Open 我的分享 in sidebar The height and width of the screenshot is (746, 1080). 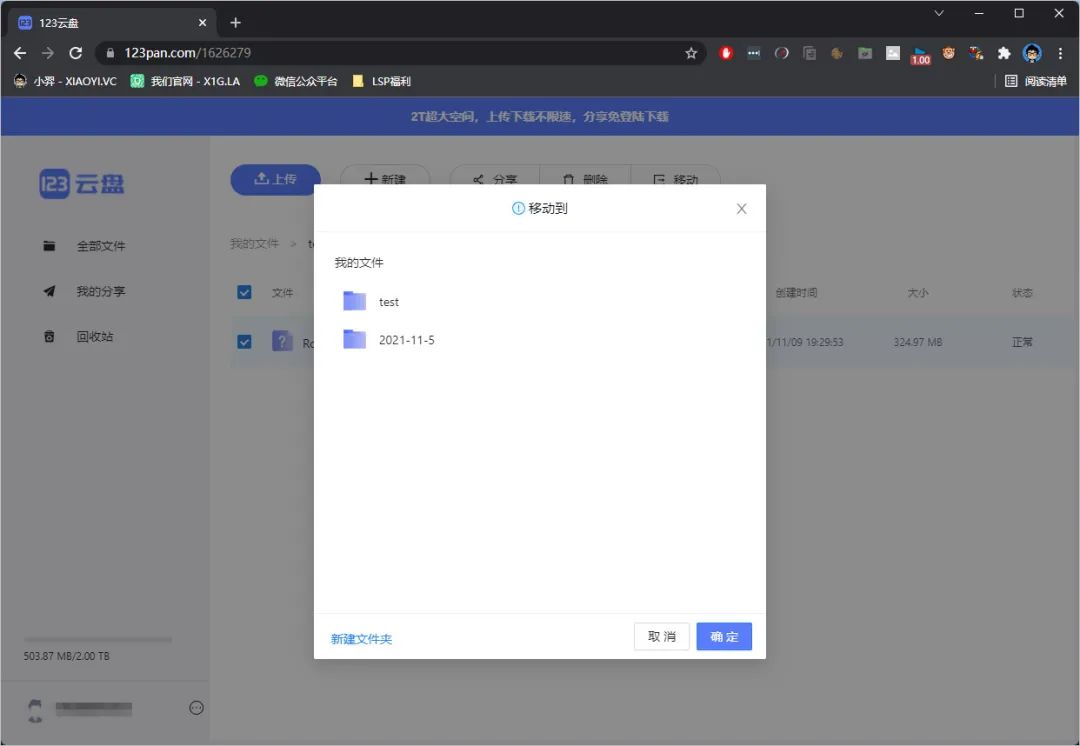coord(100,291)
